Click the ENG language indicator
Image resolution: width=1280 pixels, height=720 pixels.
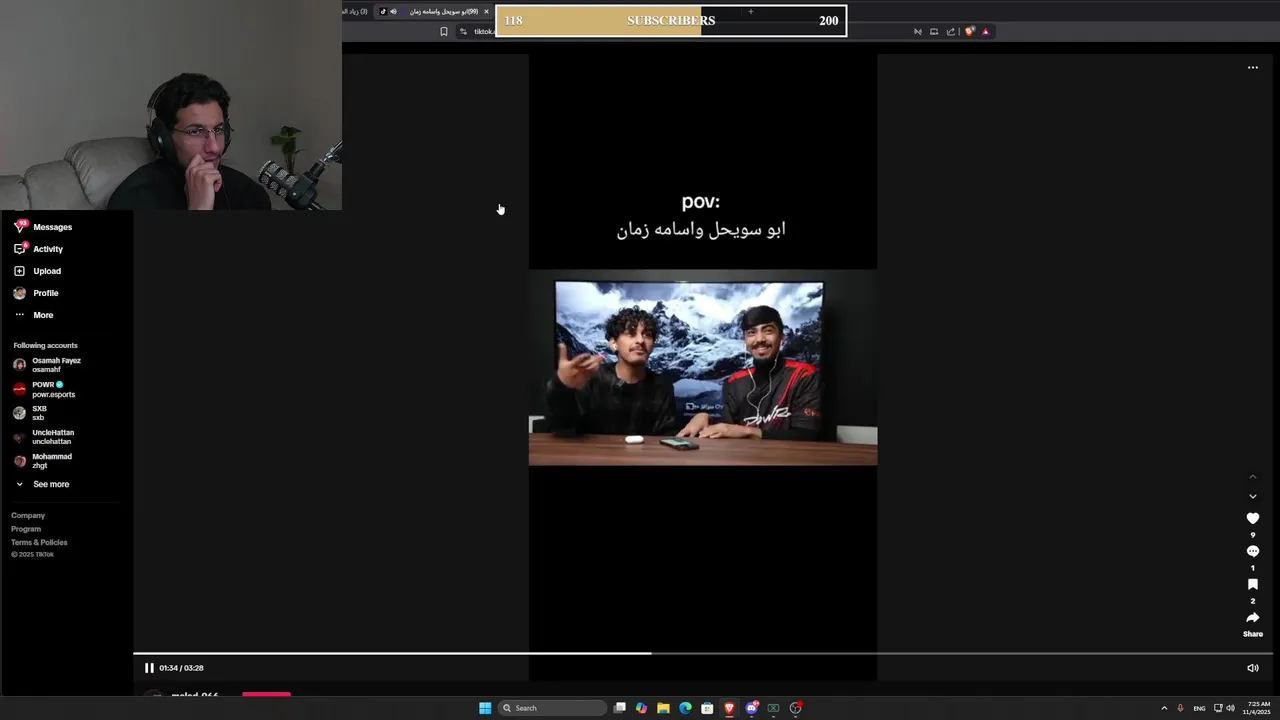coord(1199,708)
